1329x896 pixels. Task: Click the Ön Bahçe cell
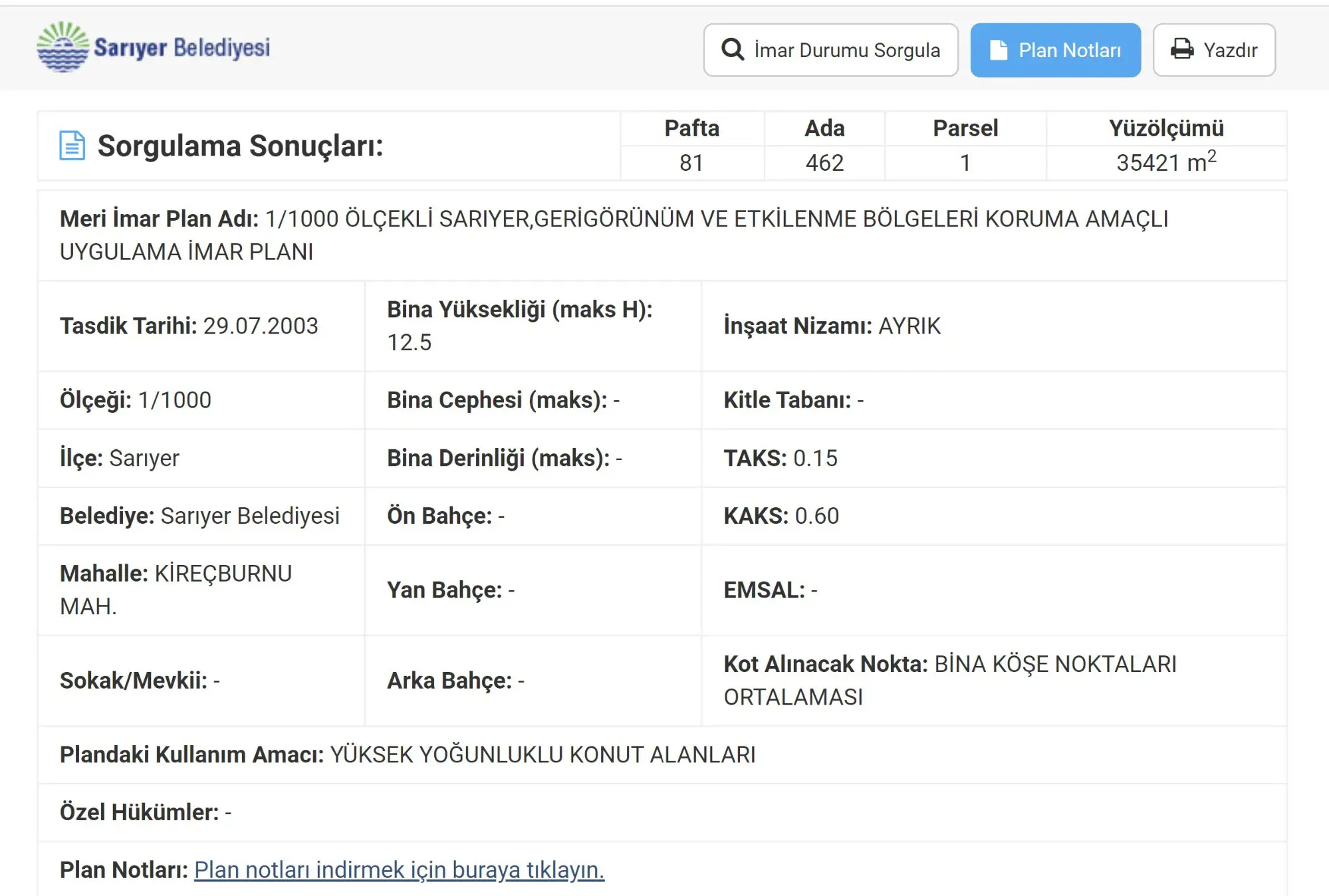(533, 516)
